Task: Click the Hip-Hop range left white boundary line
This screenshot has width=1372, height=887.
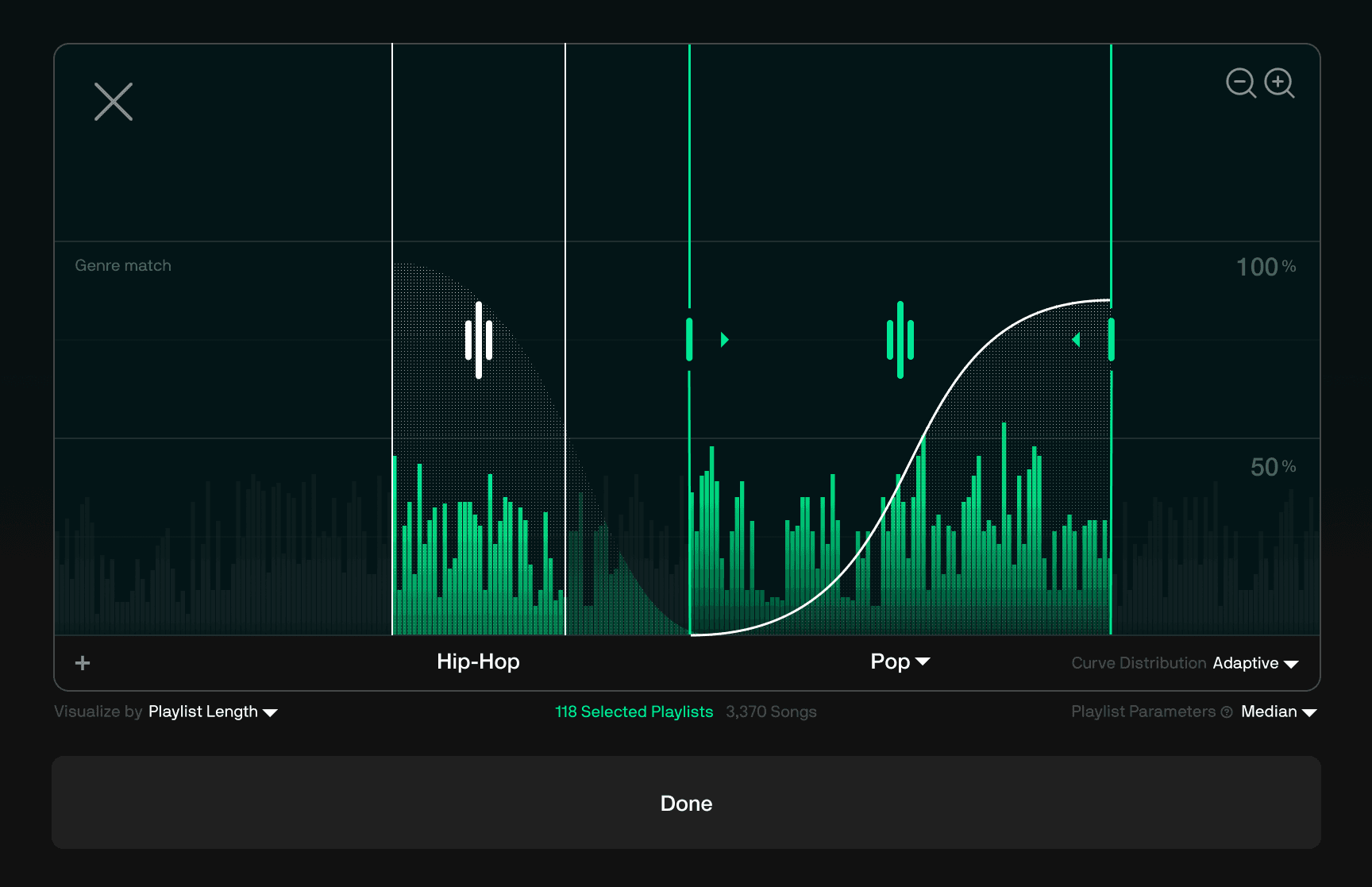Action: click(x=392, y=340)
